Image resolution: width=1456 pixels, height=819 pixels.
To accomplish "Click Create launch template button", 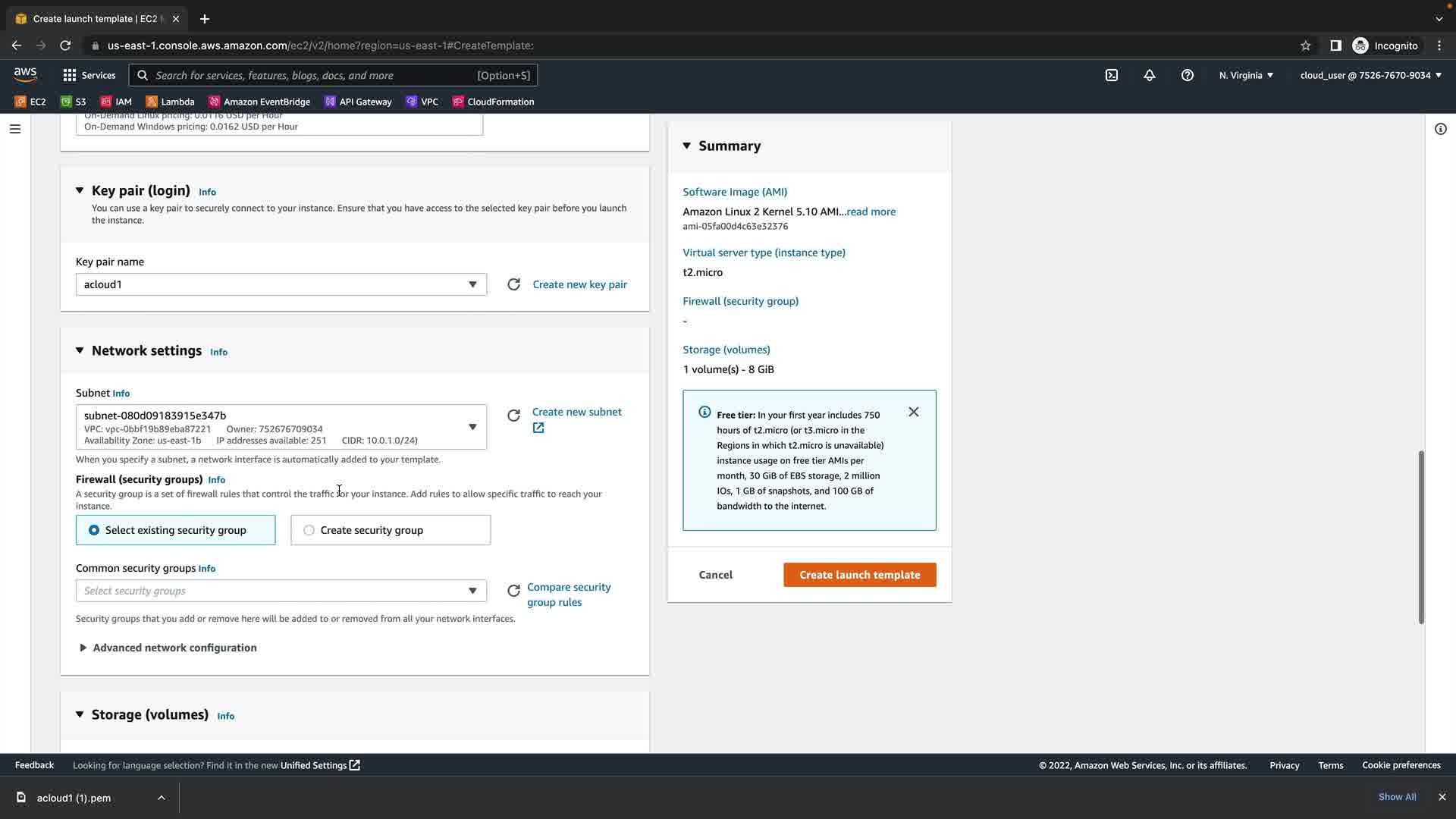I will tap(859, 575).
